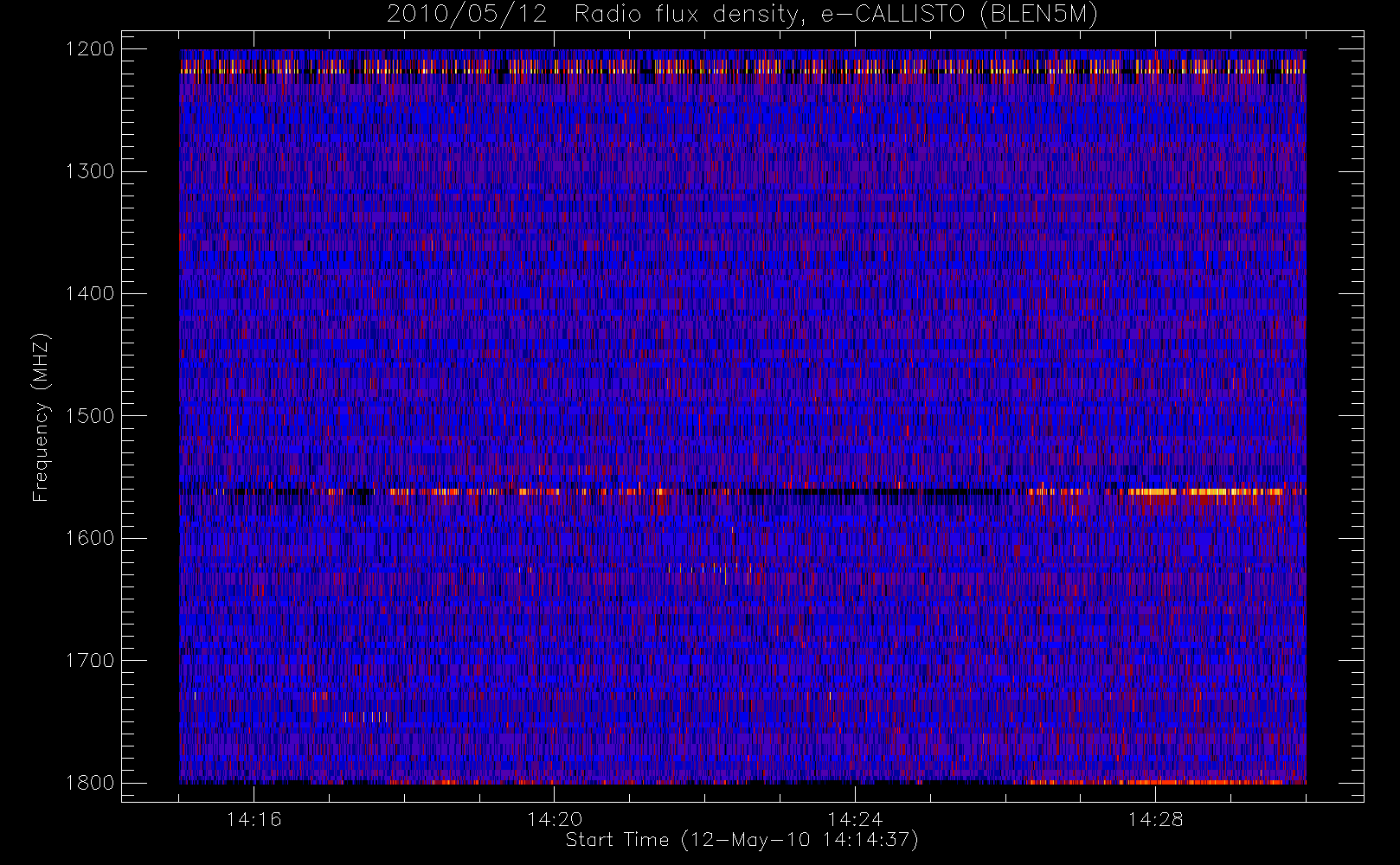This screenshot has height=865, width=1400.
Task: Select the 1600 frequency tick label
Action: tap(90, 538)
